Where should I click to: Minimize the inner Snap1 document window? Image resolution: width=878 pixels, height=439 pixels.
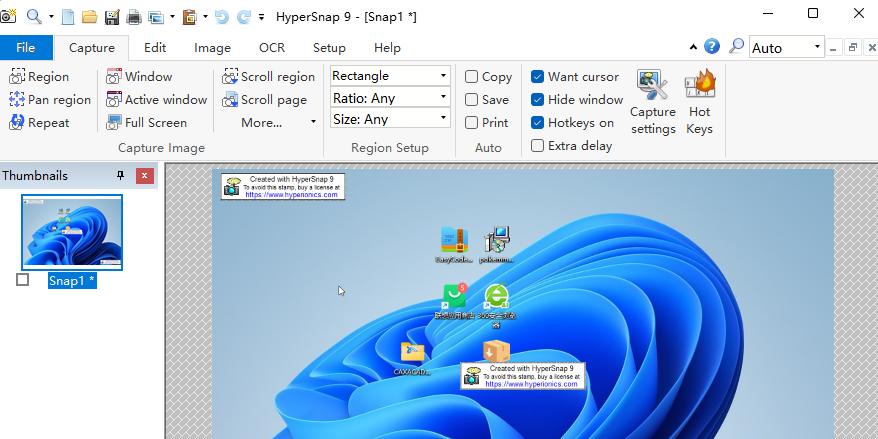tap(833, 48)
